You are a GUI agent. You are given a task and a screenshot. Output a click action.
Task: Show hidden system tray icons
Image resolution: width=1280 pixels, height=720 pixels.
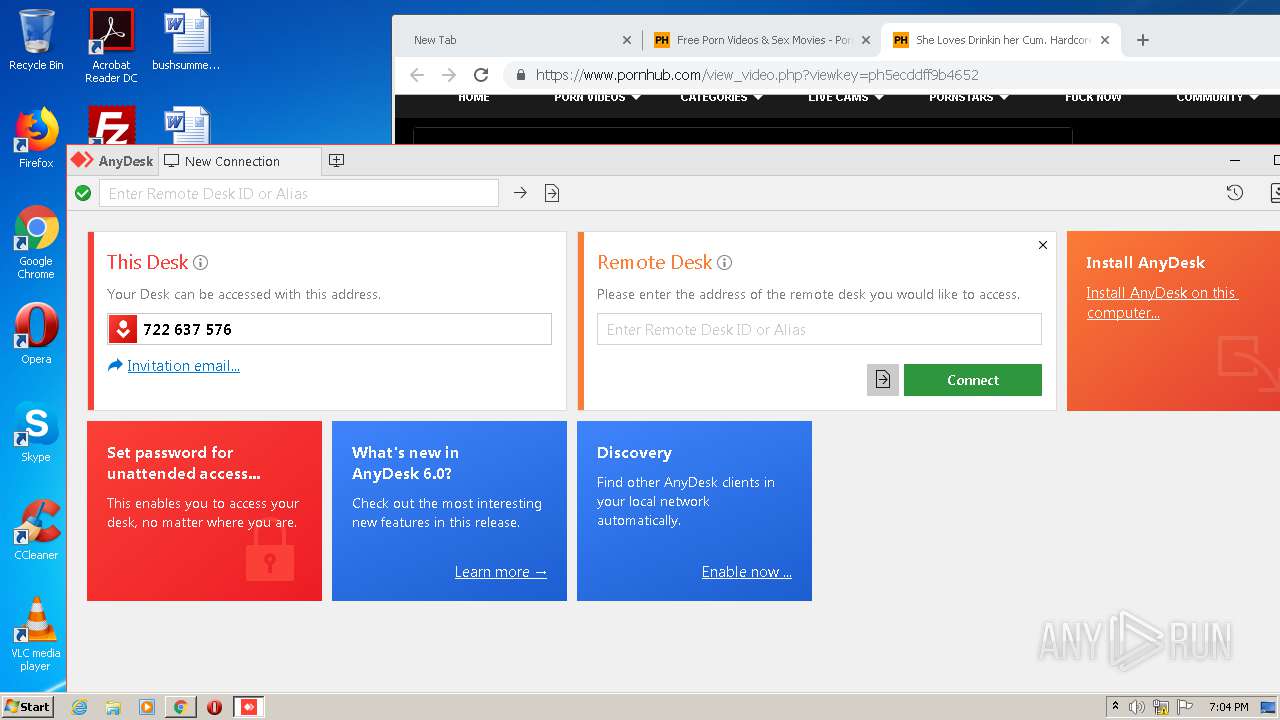[1115, 707]
